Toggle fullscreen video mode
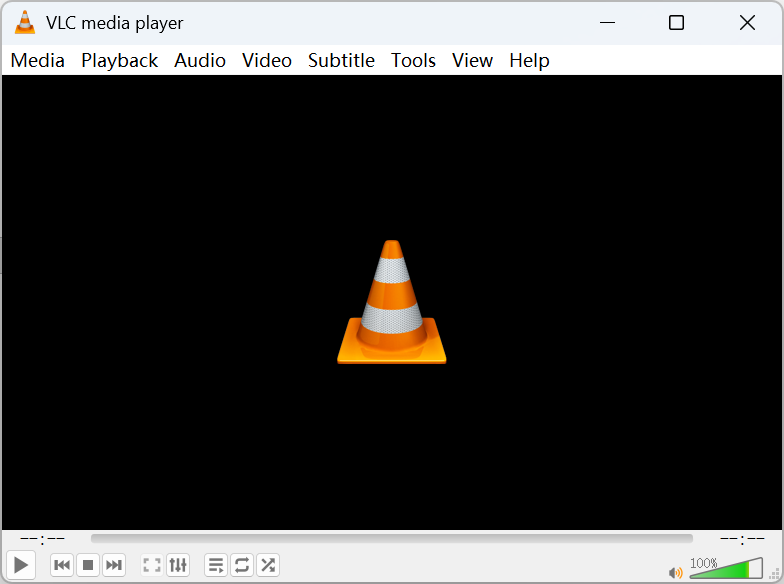This screenshot has width=784, height=584. [152, 566]
